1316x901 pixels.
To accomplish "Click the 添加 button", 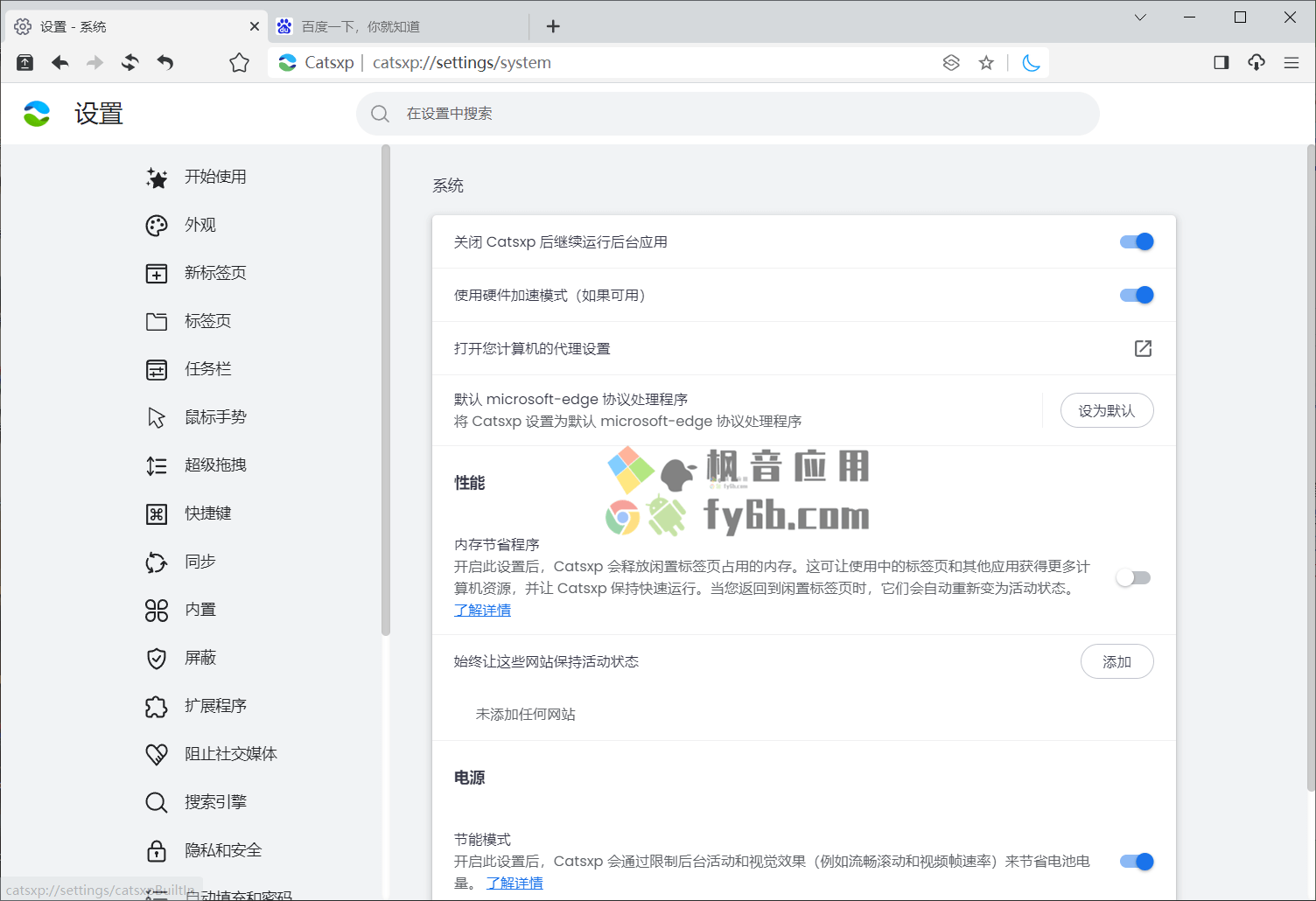I will tap(1116, 661).
